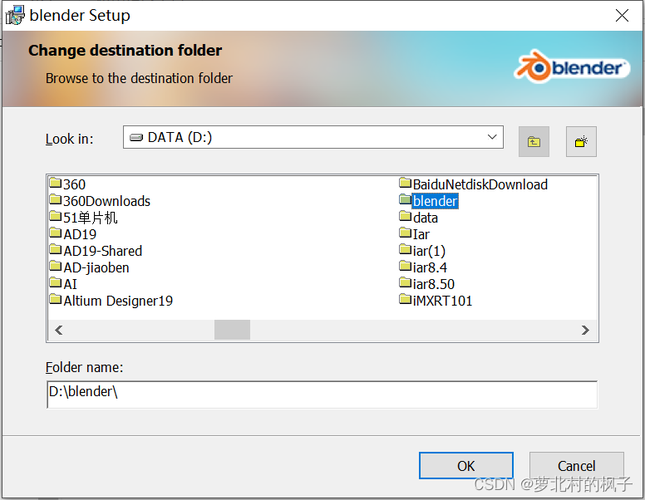The image size is (645, 500).
Task: Select the iar8.4 folder
Action: 423,267
